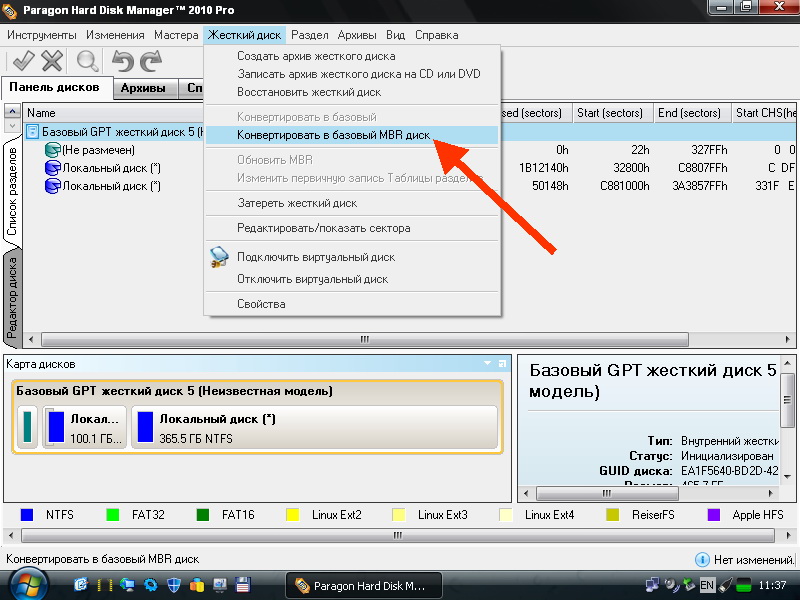Select the (Не размечен) partition row
Viewport: 800px width, 600px height.
98,150
